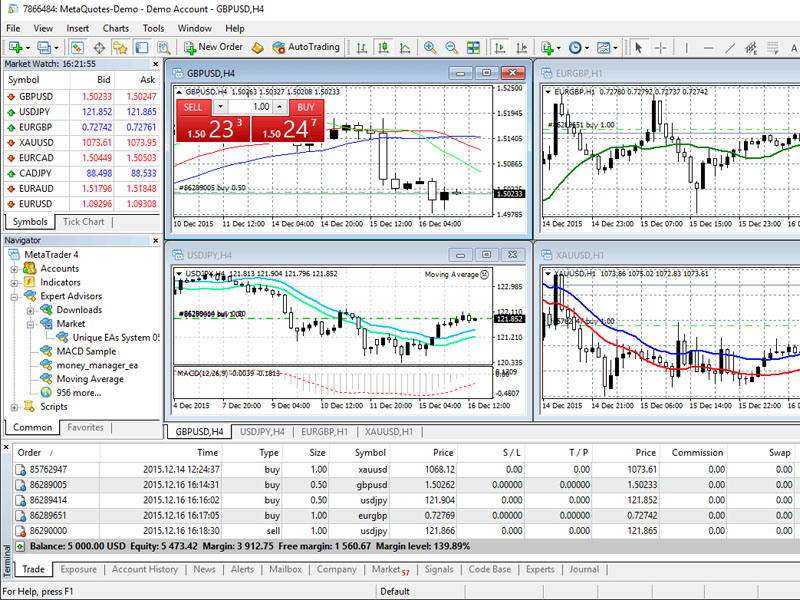Toggle the Data Window toolbar button

click(99, 47)
